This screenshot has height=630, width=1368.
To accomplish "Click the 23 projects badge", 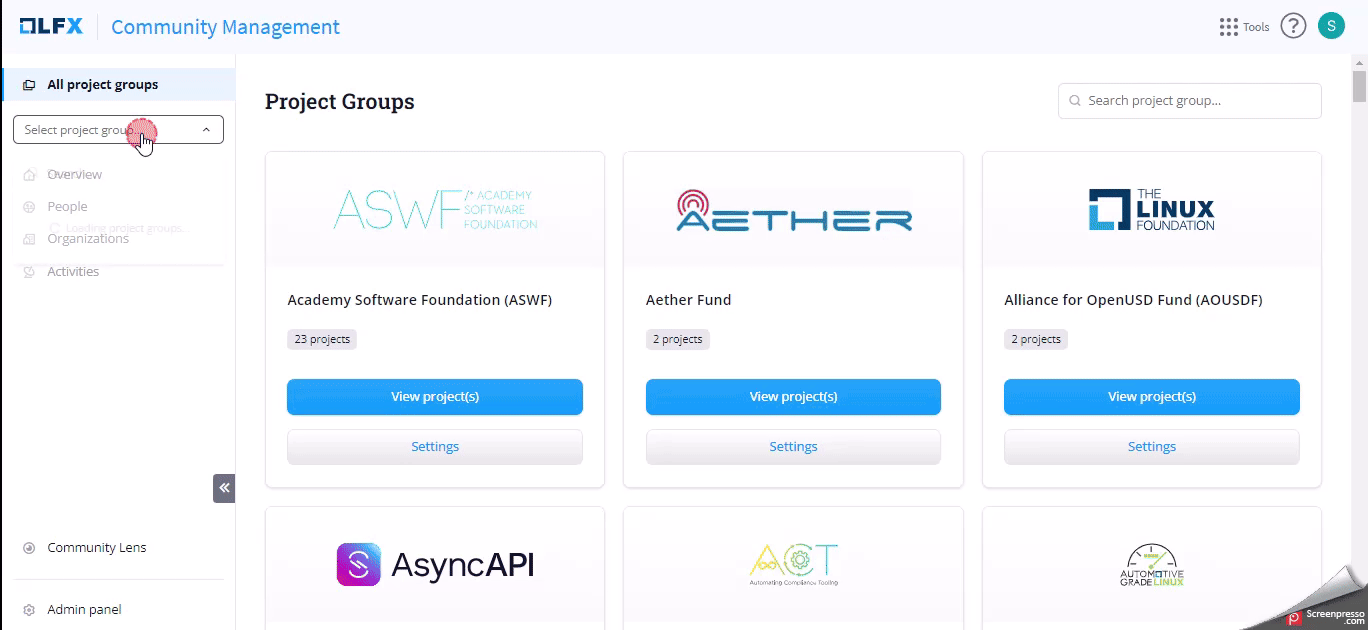I will tap(322, 340).
